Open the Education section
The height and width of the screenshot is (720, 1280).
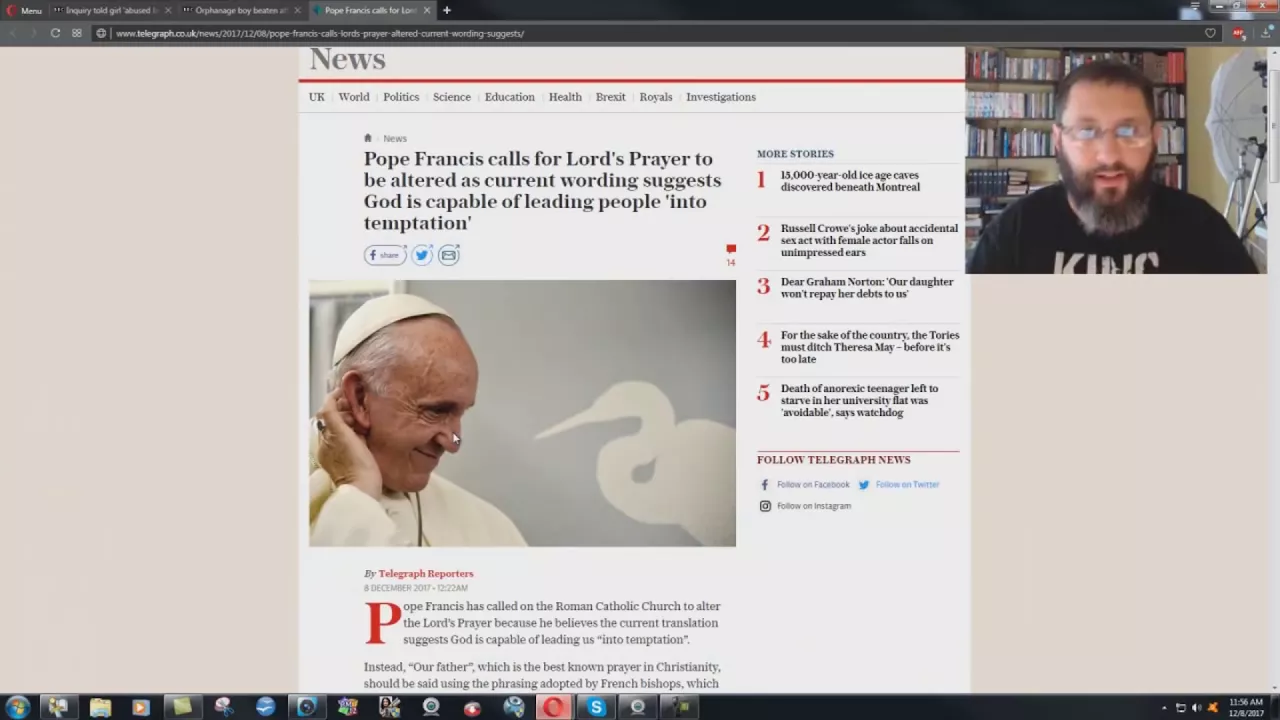click(510, 97)
